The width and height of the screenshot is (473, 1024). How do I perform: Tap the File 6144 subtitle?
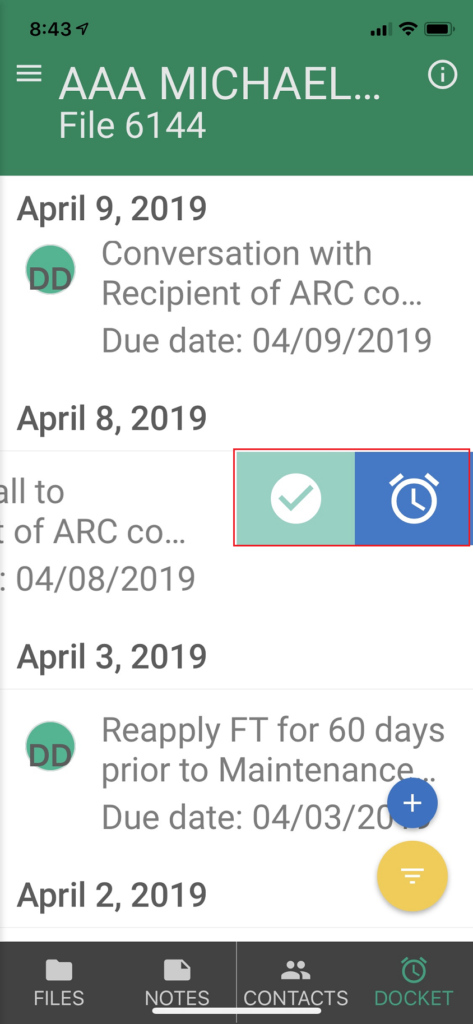(x=133, y=126)
